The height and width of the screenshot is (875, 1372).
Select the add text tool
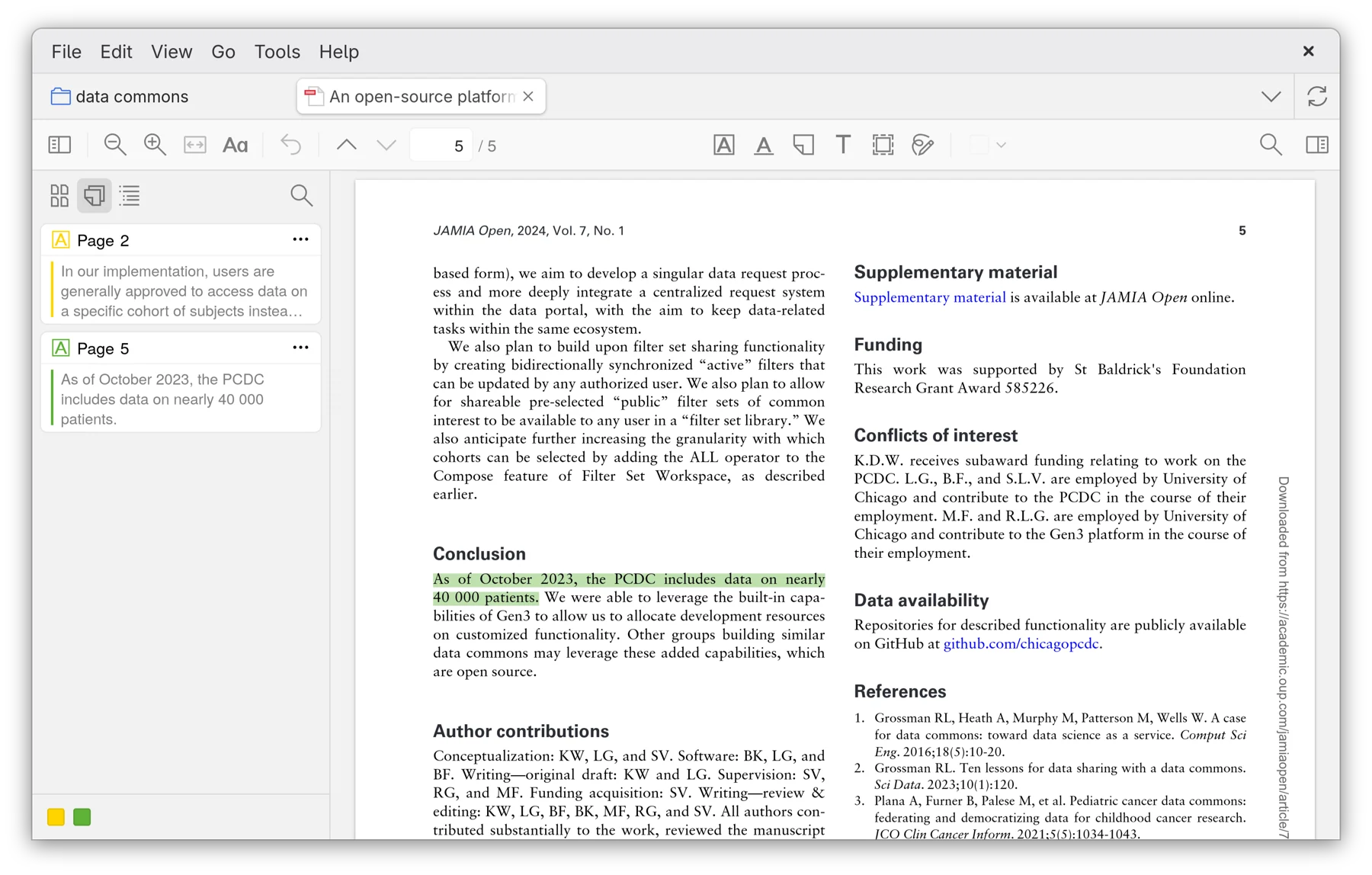843,145
